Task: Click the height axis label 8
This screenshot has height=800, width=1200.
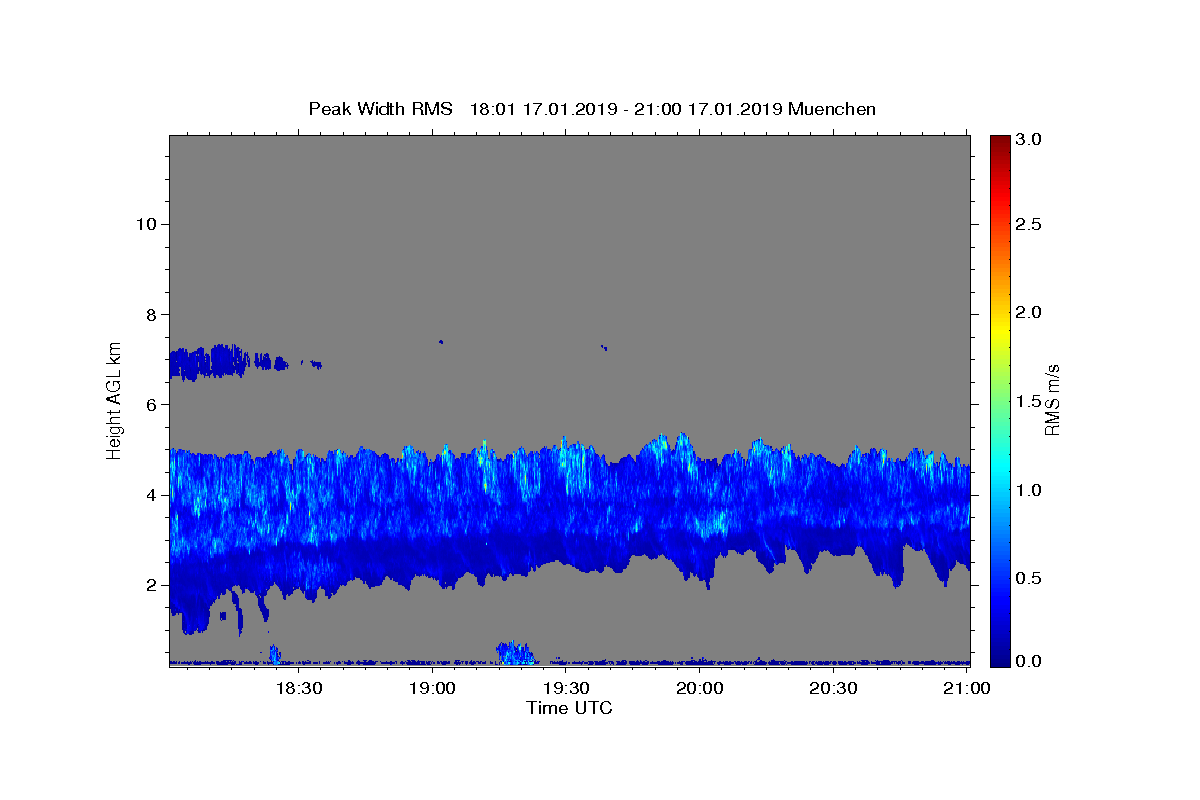Action: [149, 314]
